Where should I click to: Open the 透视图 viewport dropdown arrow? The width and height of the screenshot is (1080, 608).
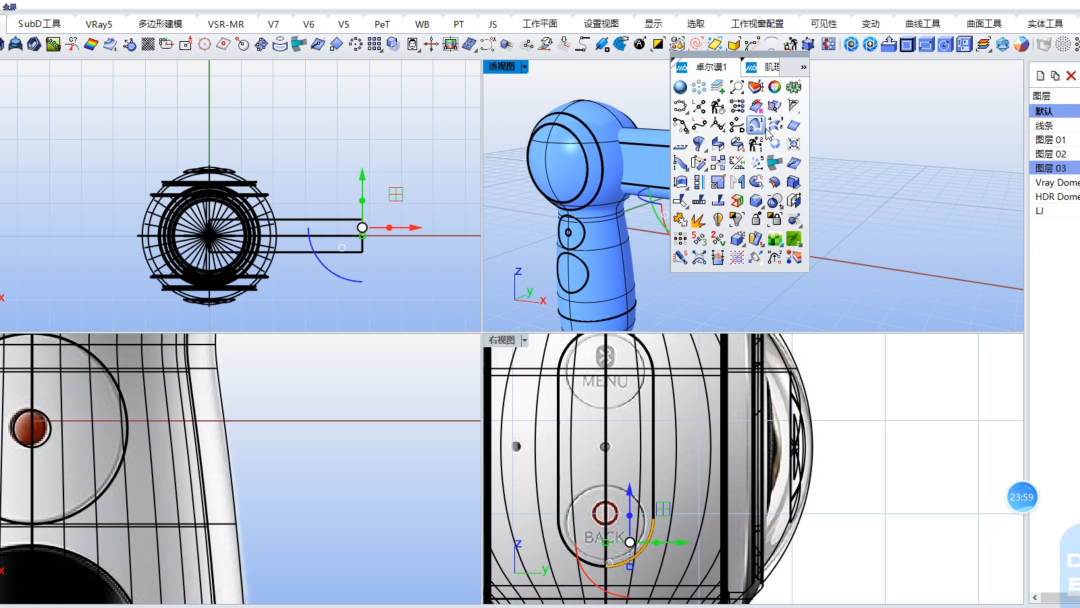pyautogui.click(x=524, y=67)
